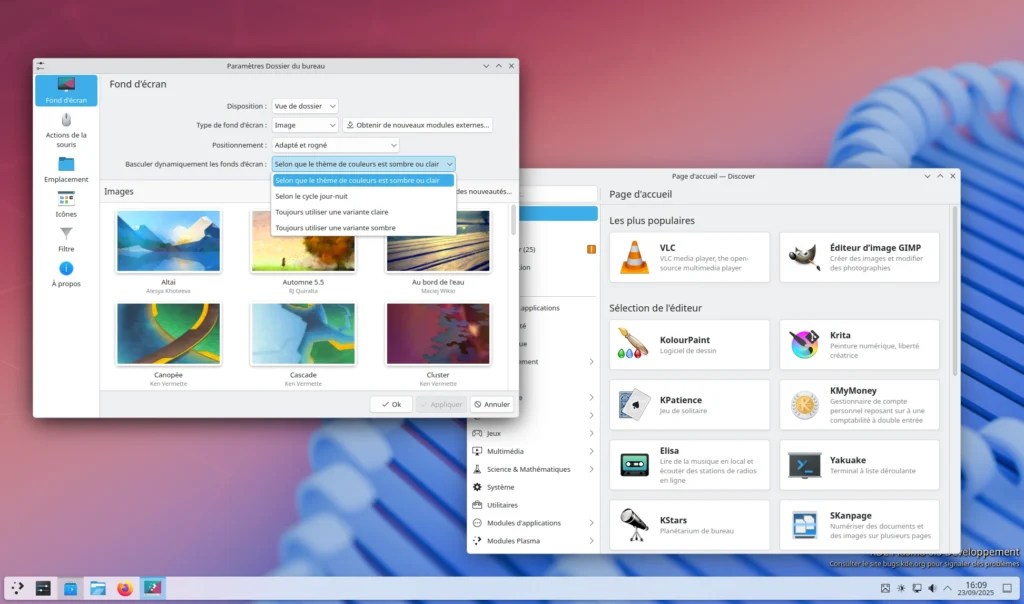Click the KStars telescope icon
This screenshot has width=1024, height=604.
(634, 525)
